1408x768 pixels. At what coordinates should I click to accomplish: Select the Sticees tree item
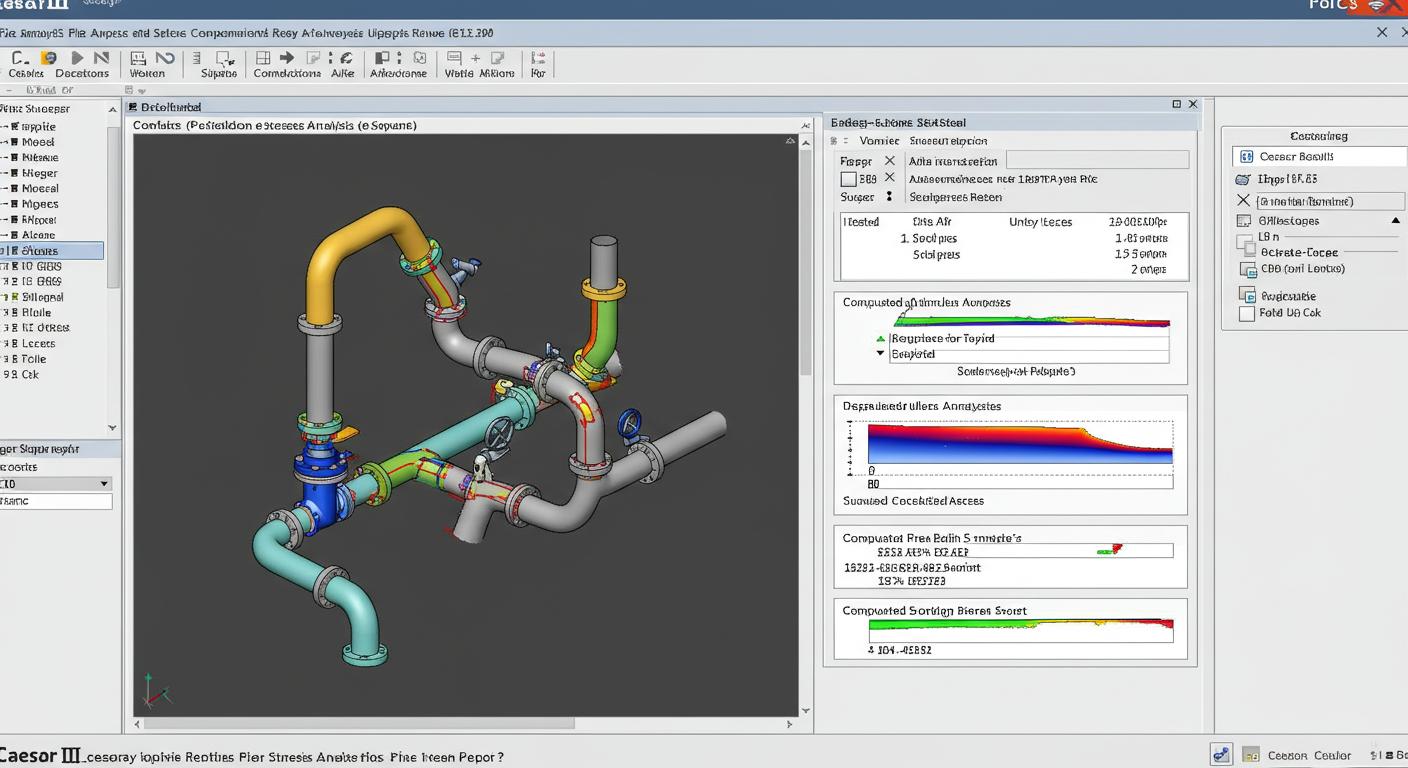(x=52, y=251)
